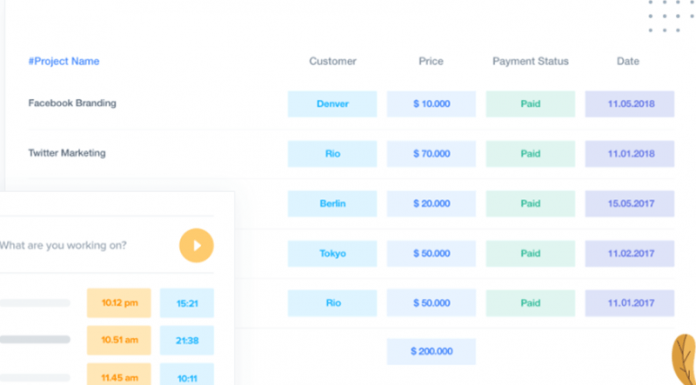Select the 10.12 pm time entry
The image size is (696, 385).
[x=119, y=303]
